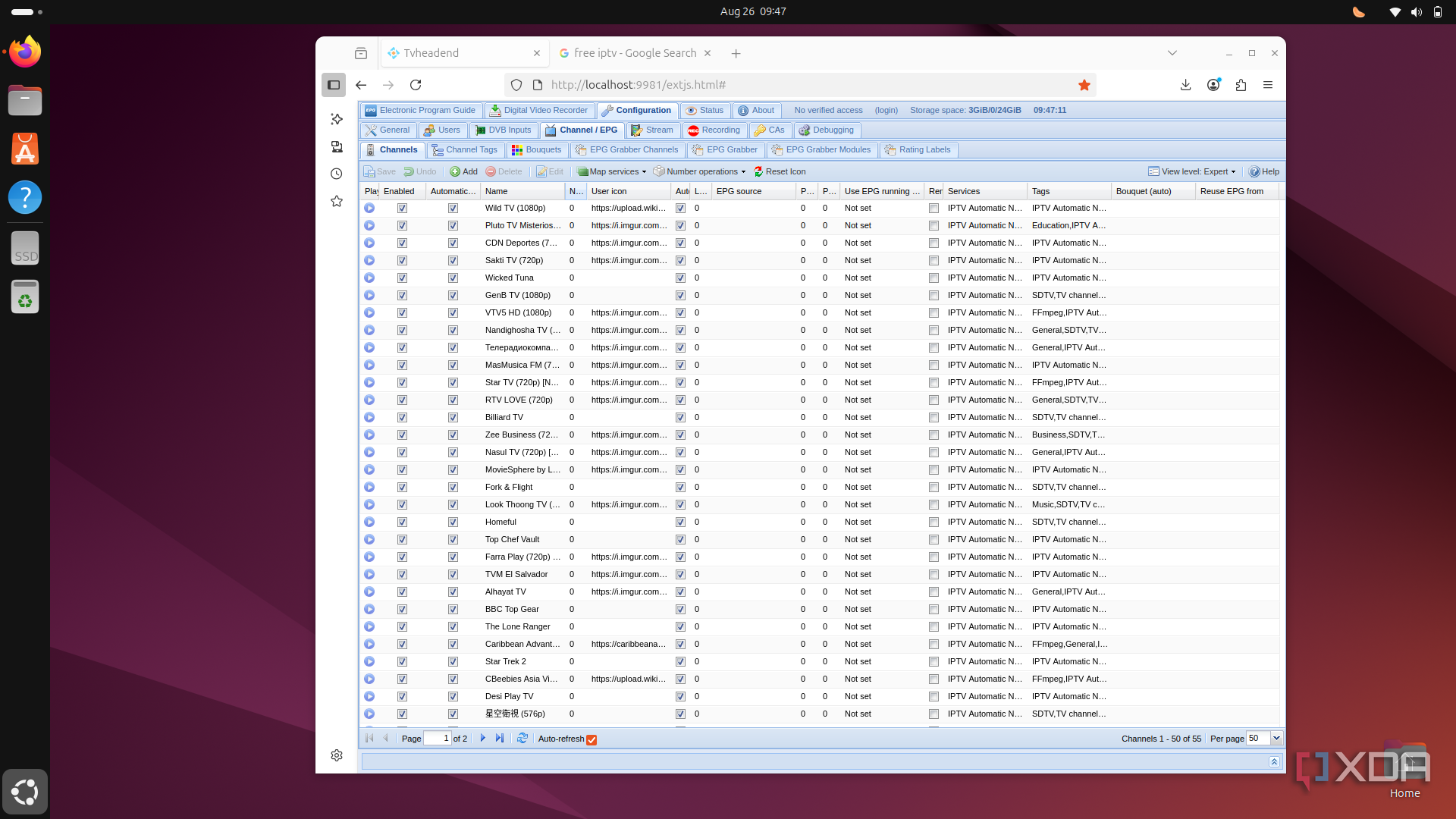Switch to Bouquets tab
Screen dimensions: 1456x819
(537, 149)
